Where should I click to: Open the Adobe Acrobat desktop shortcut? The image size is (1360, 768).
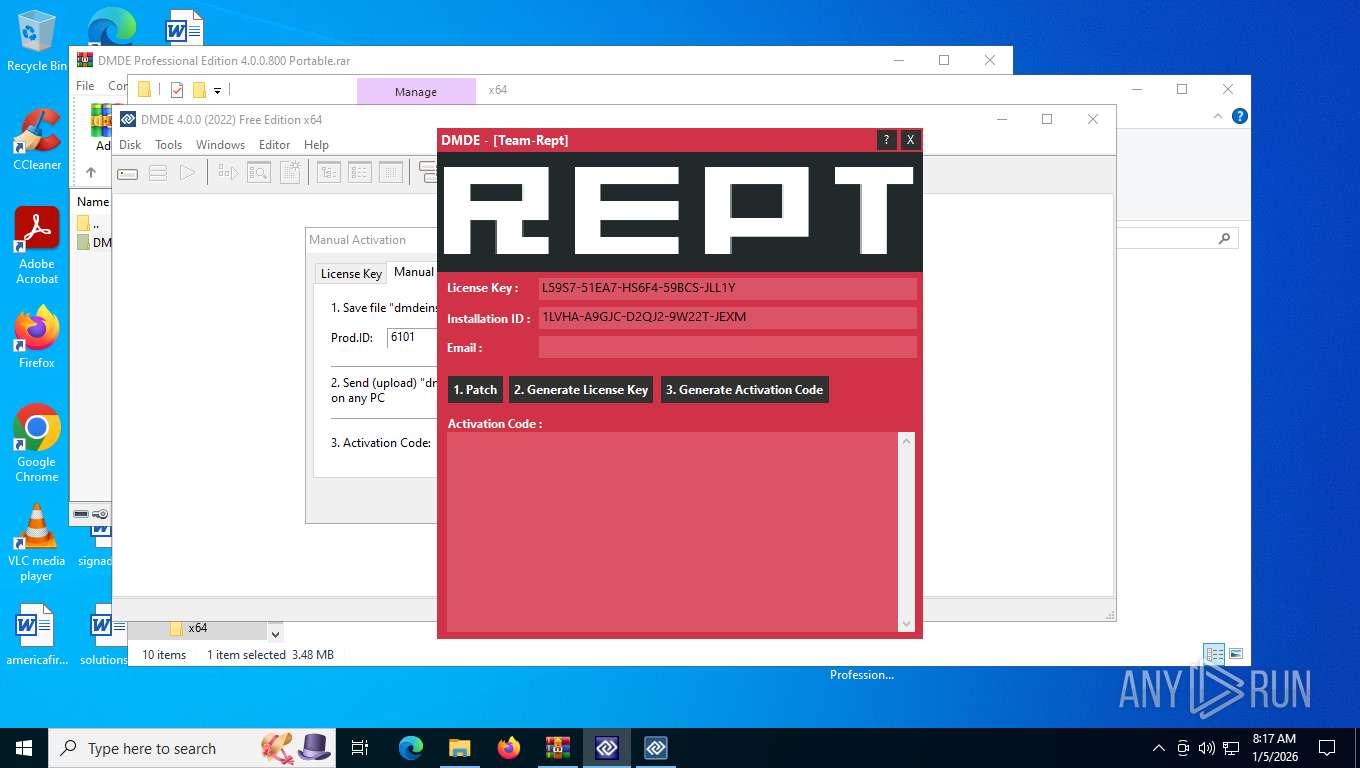[37, 246]
